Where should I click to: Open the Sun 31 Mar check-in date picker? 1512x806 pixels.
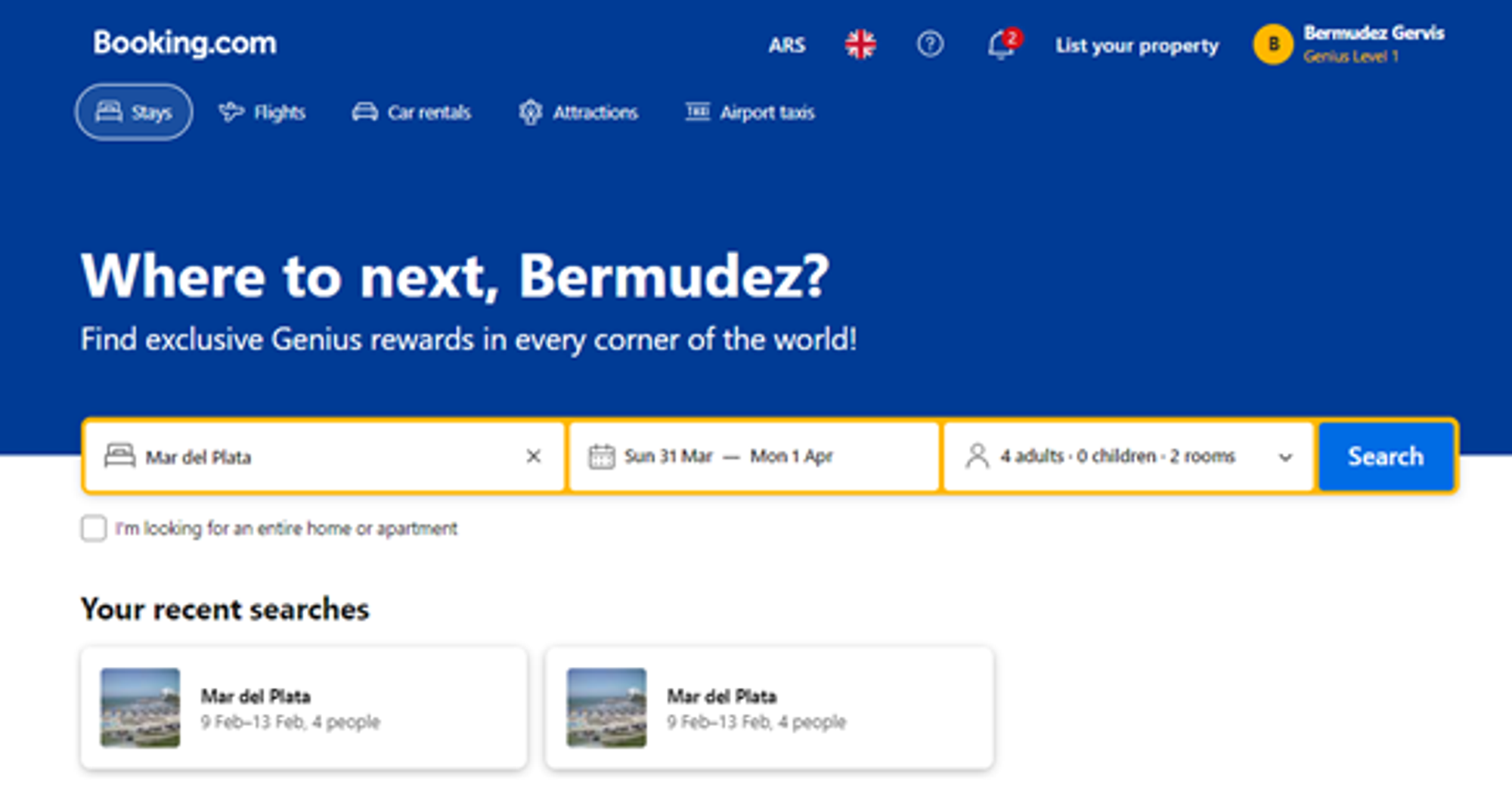(x=668, y=456)
